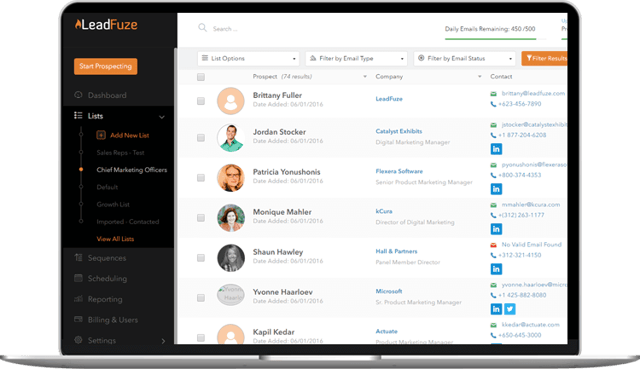Image resolution: width=640 pixels, height=369 pixels.
Task: Click Jordan Stocker's profile photo
Action: [x=231, y=138]
